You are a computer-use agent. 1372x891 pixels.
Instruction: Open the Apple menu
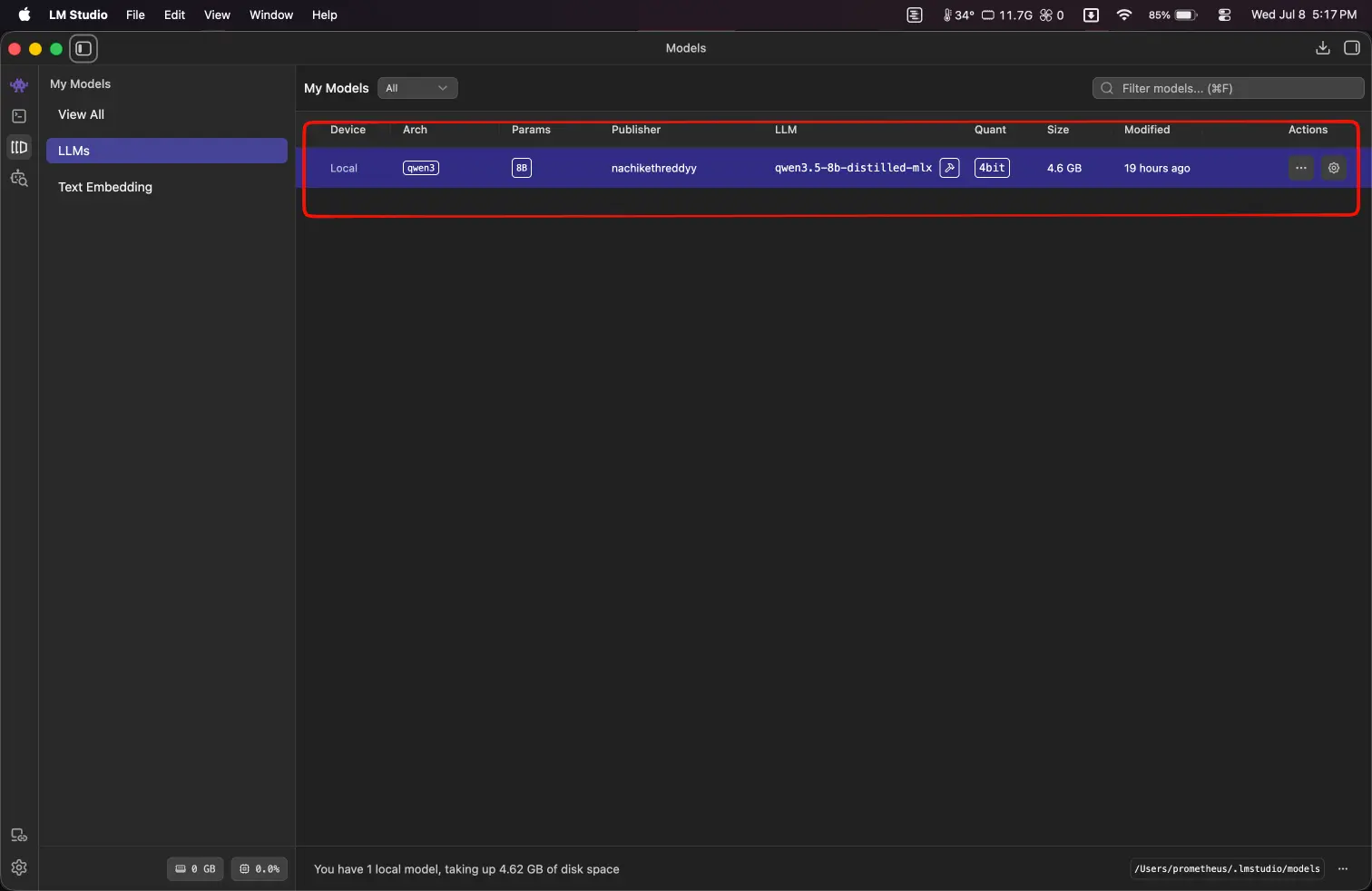24,15
